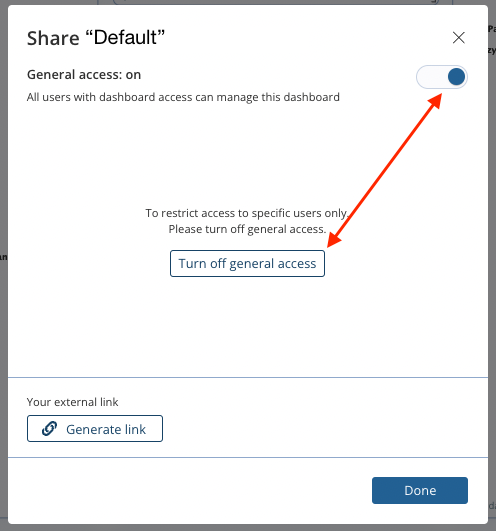Click the white left side of the toggle track
496x531 pixels.
coord(431,77)
